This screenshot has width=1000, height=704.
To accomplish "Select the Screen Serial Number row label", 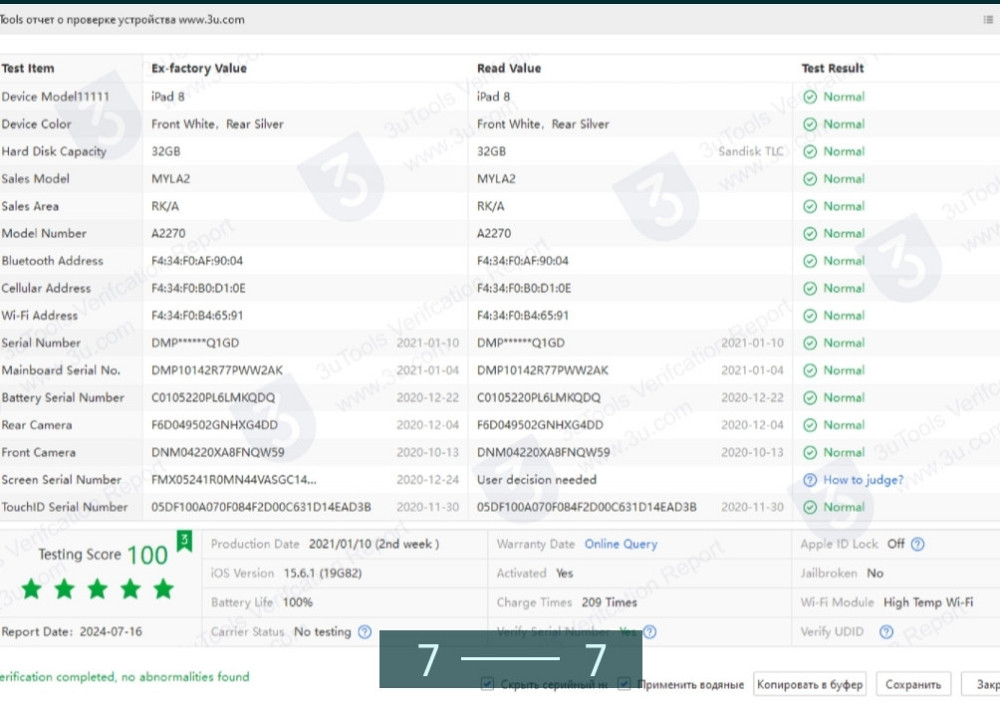I will coord(61,480).
